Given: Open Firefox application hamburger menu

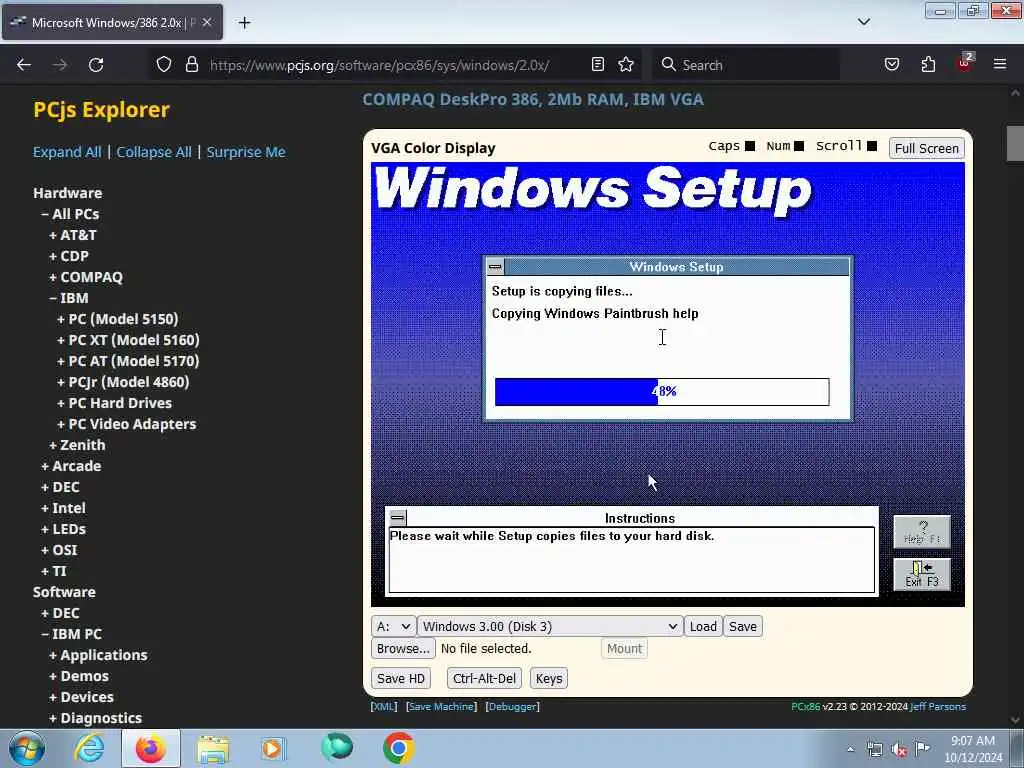Looking at the screenshot, I should click(1000, 65).
